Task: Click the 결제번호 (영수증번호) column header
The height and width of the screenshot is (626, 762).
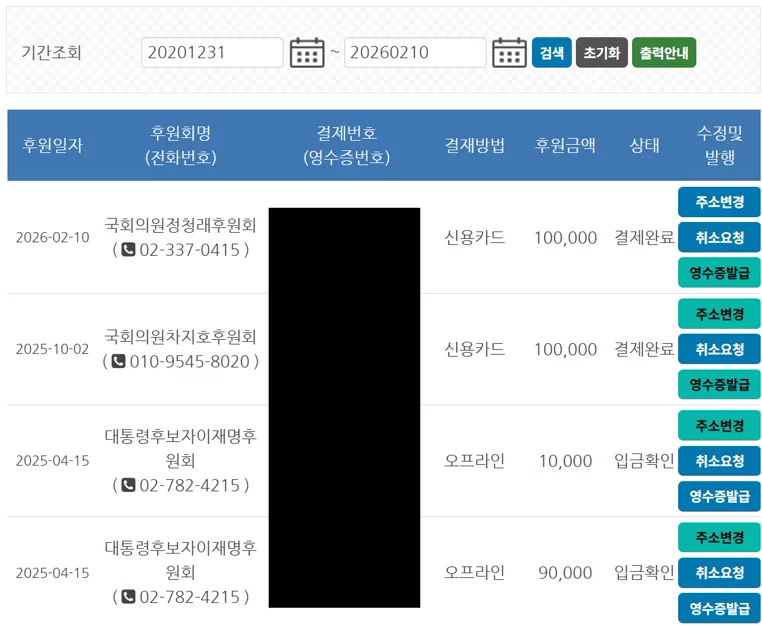Action: click(346, 145)
